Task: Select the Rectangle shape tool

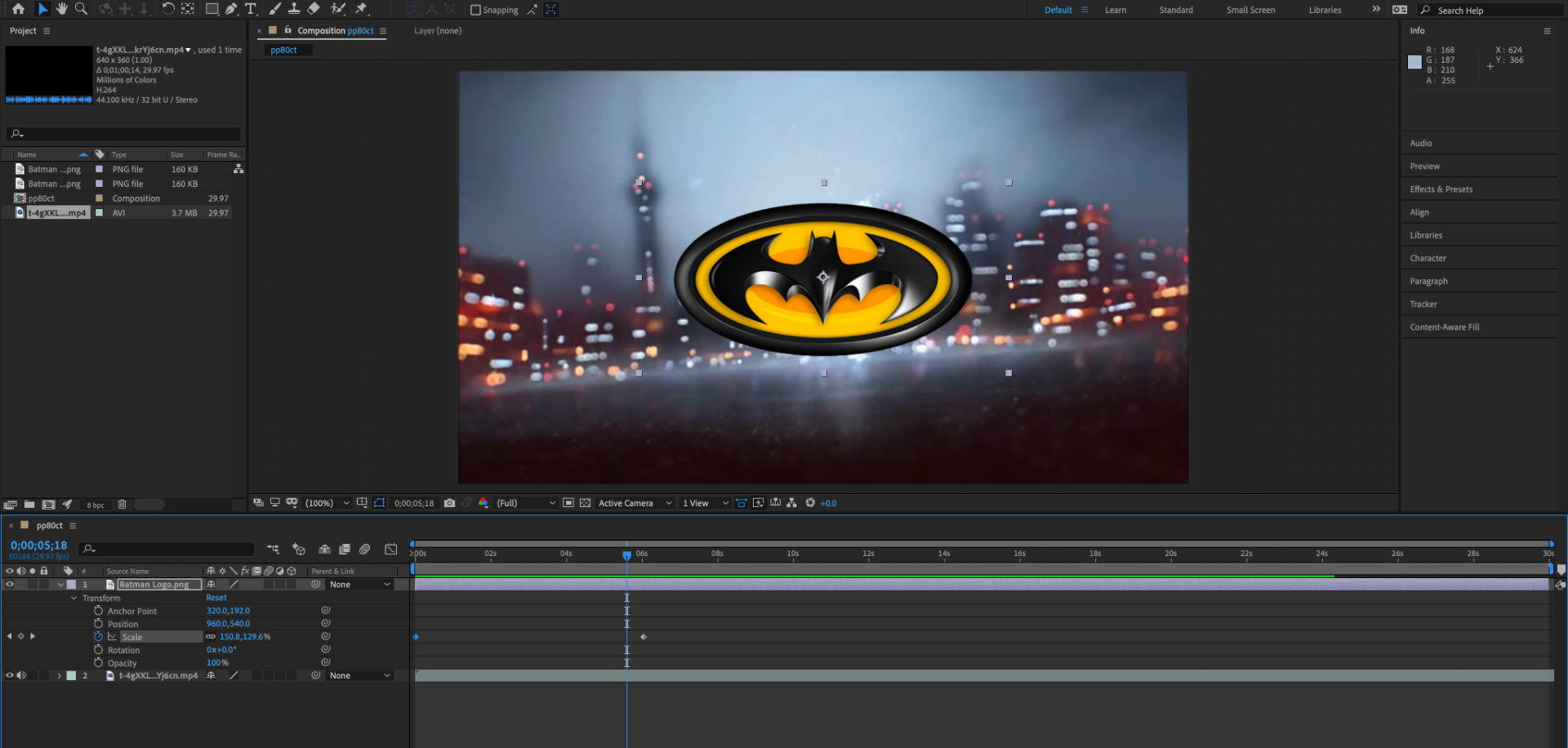Action: (x=212, y=9)
